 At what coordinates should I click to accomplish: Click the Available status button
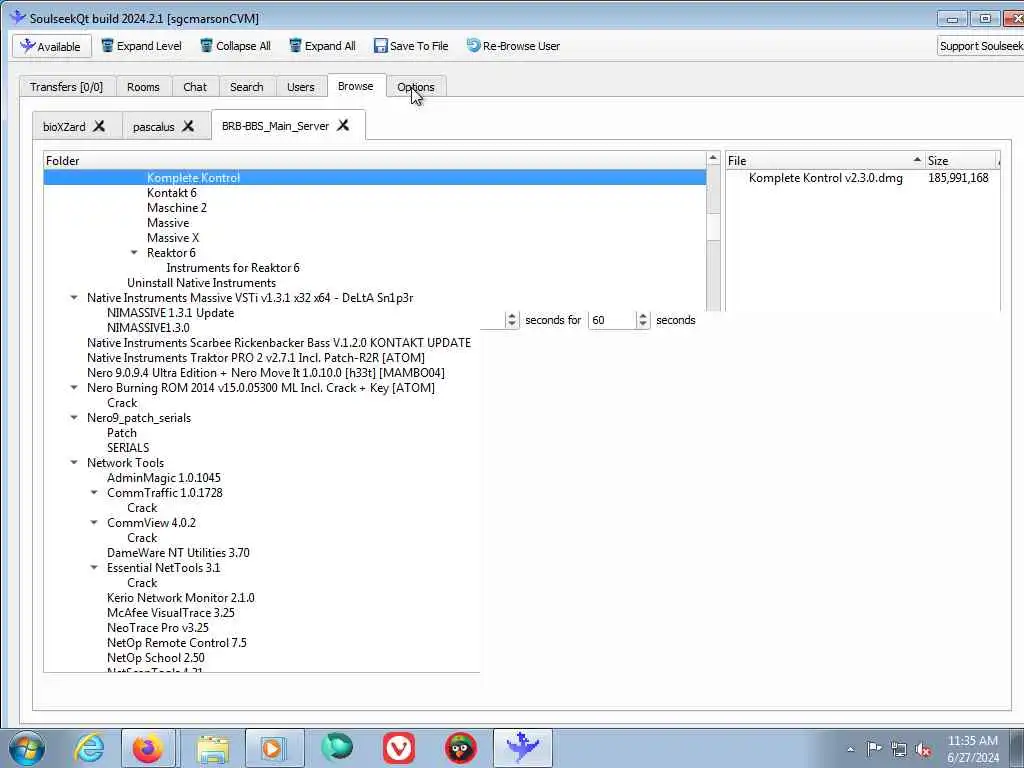click(x=52, y=46)
